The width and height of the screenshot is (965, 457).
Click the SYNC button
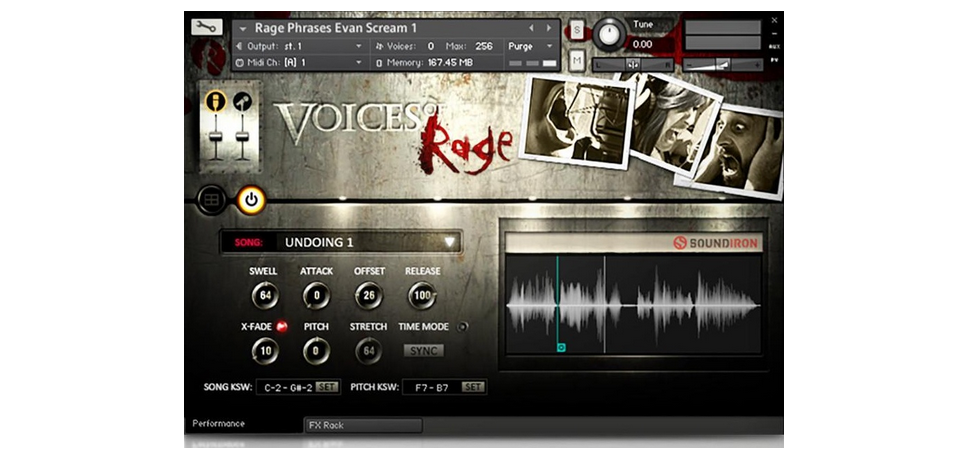(423, 351)
